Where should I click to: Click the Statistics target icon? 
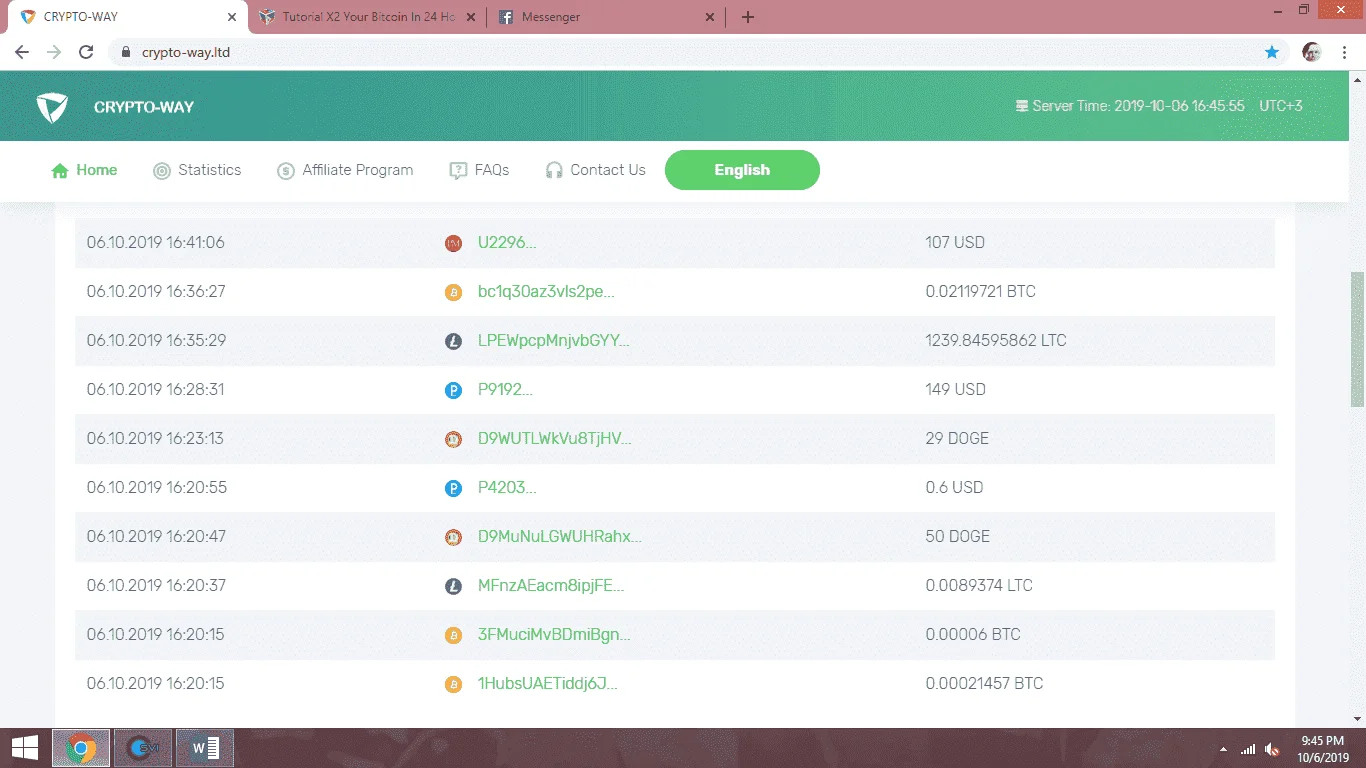(x=162, y=171)
